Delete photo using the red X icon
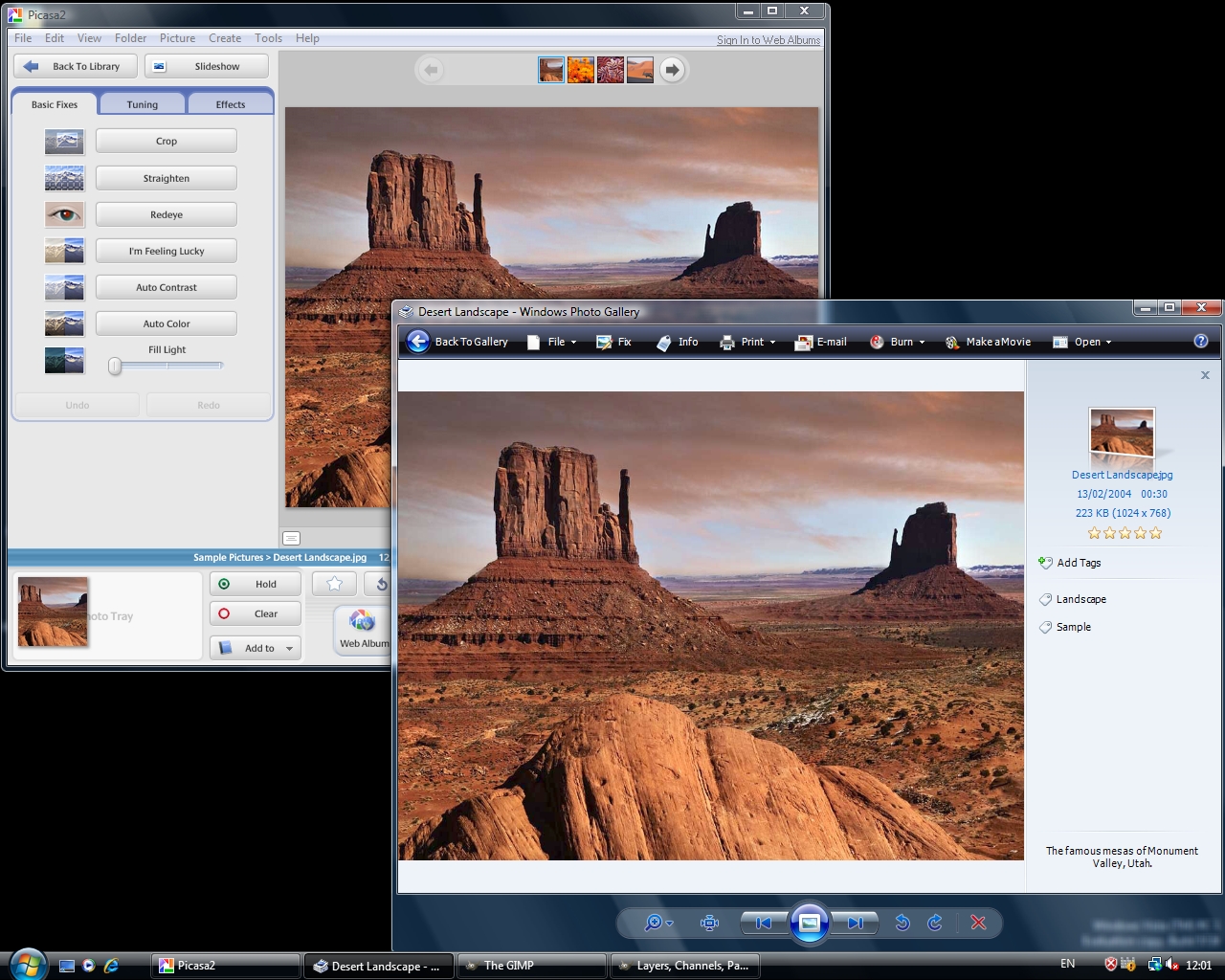Image resolution: width=1225 pixels, height=980 pixels. [x=978, y=923]
